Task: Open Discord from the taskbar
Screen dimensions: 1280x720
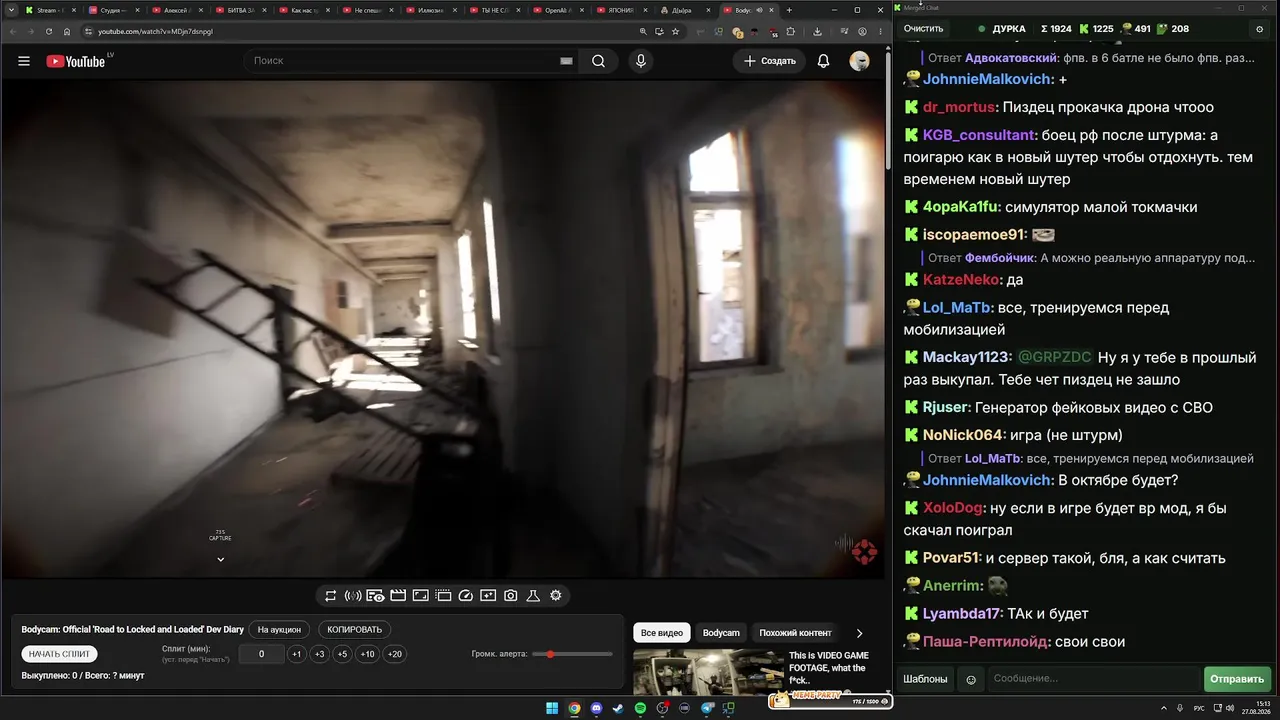Action: (x=596, y=709)
